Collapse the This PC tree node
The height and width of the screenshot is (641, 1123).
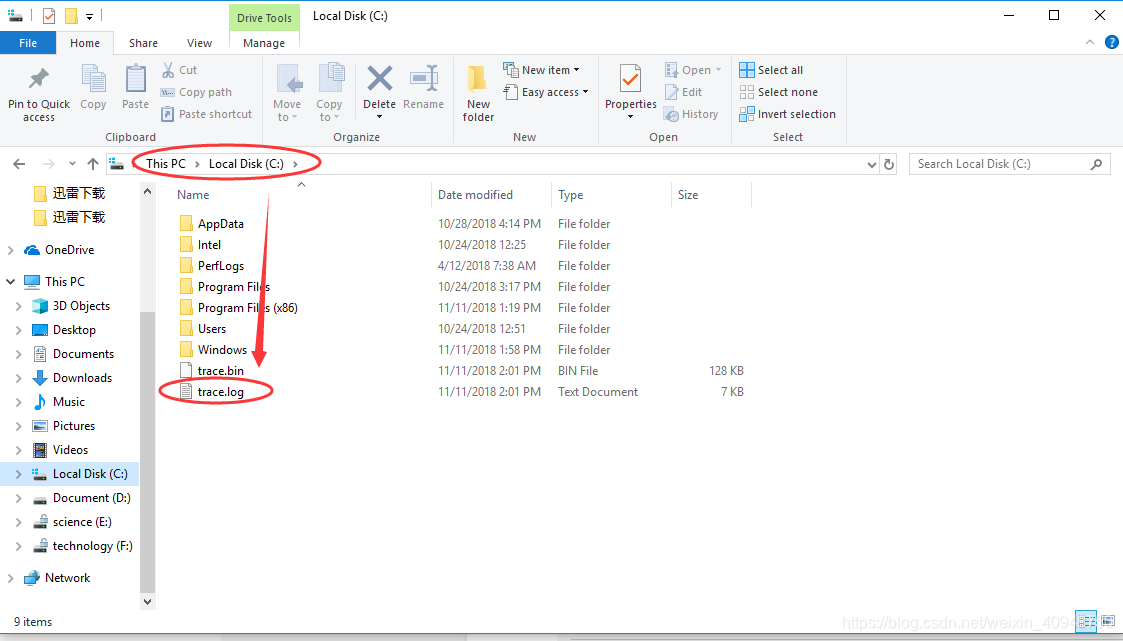coord(10,281)
